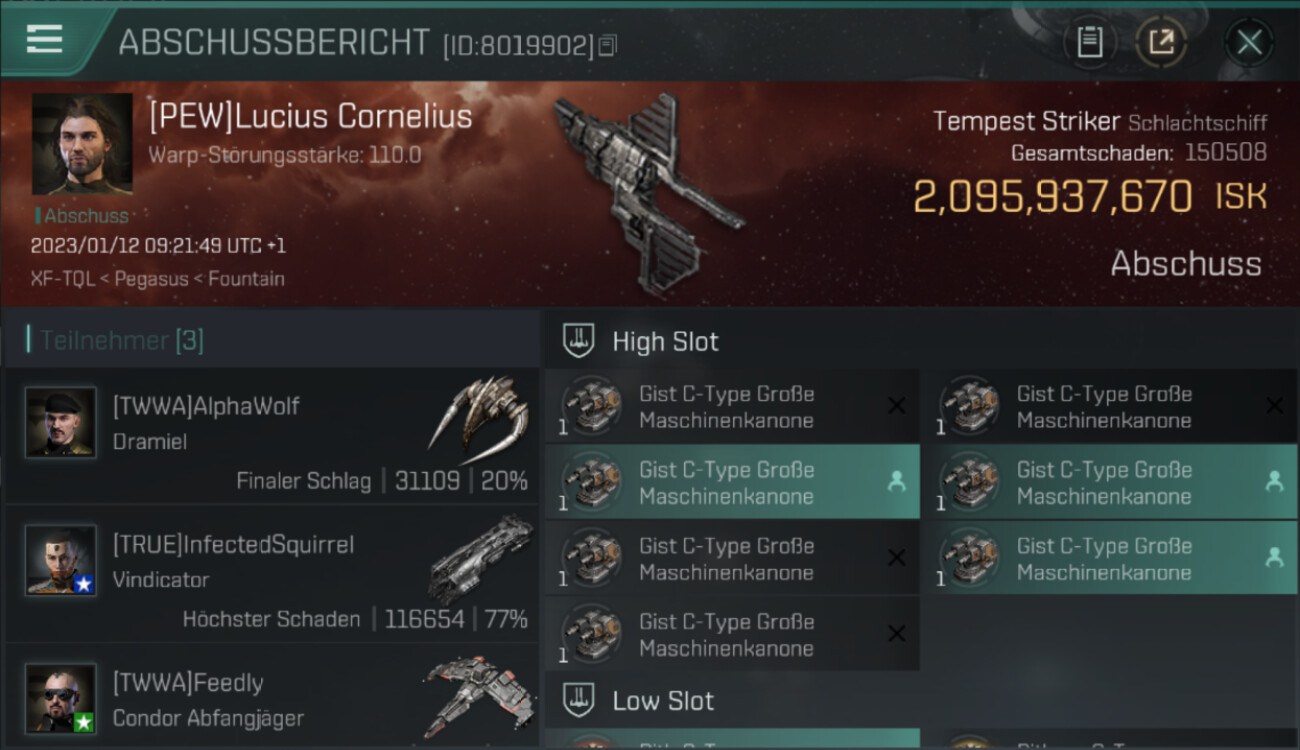Click the last left-column Maschinenkanone entry

(732, 634)
